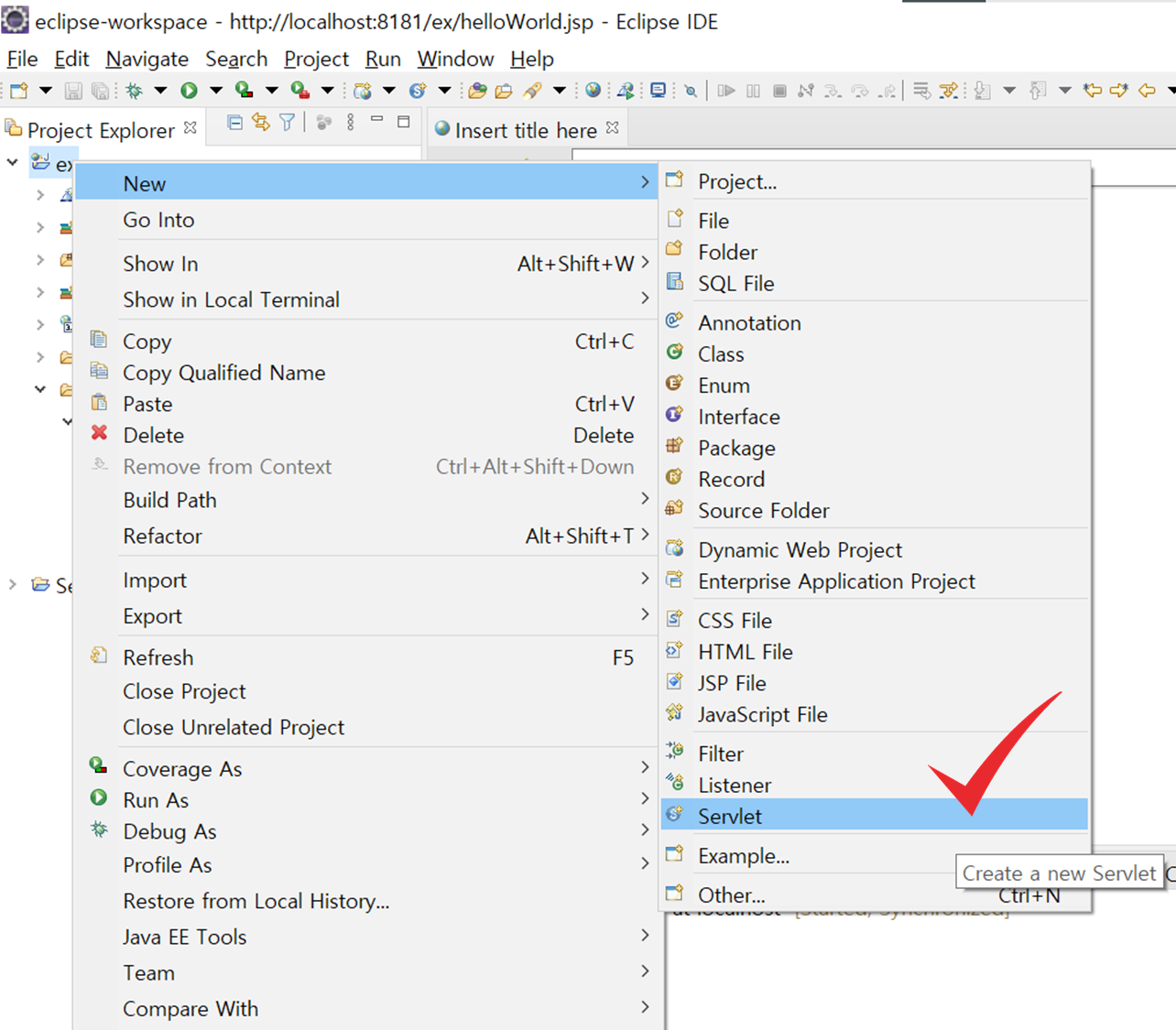1176x1030 pixels.
Task: Click the Terminate stop toolbar icon
Action: [x=779, y=91]
